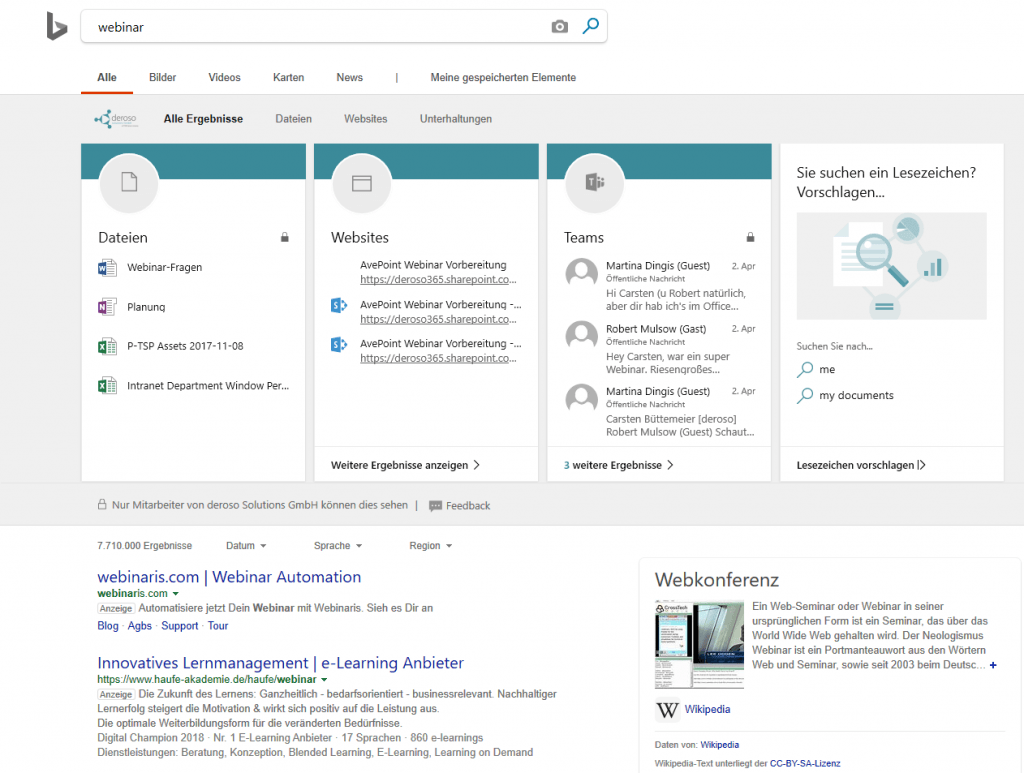
Task: Expand haufe-akademie URL dropdown arrow
Action: 324,680
